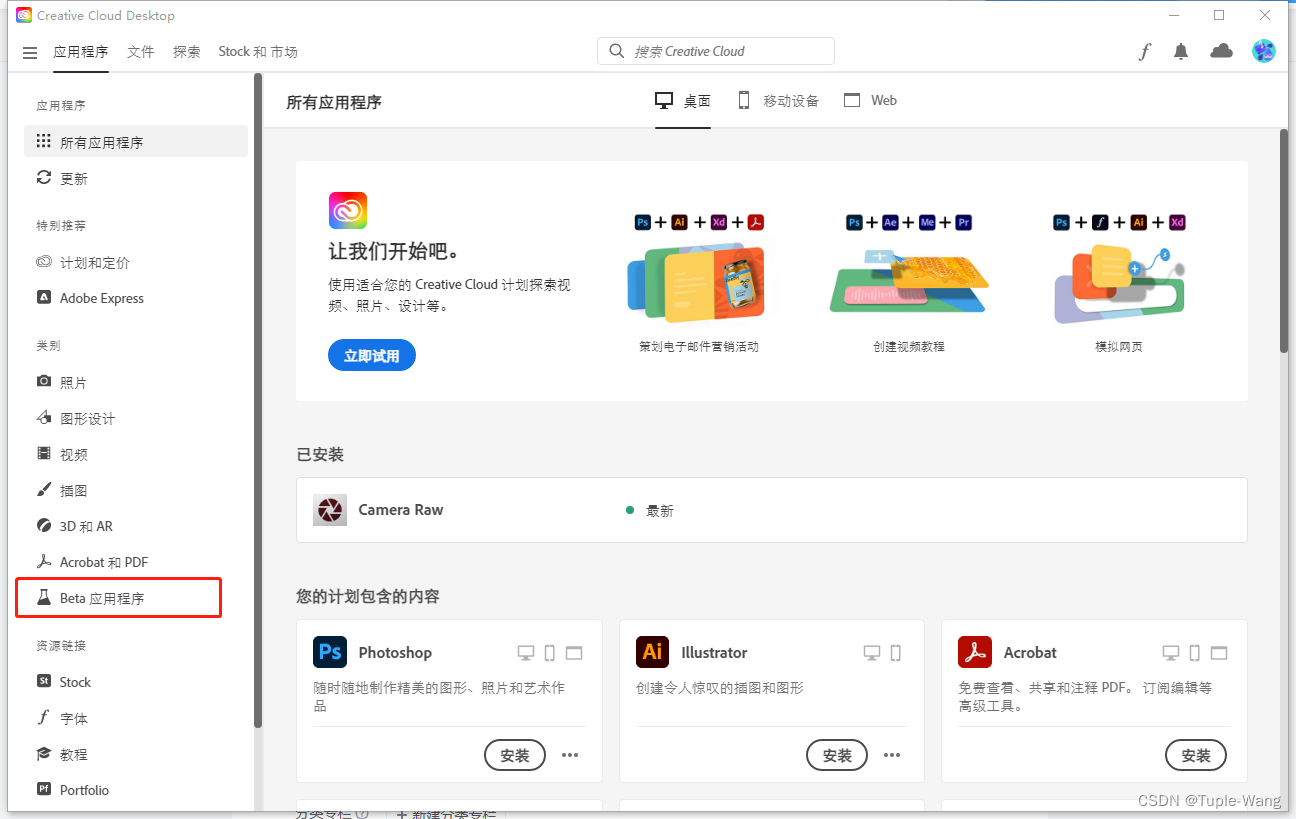Open your account profile avatar
Screen dimensions: 1296x819
(1263, 51)
